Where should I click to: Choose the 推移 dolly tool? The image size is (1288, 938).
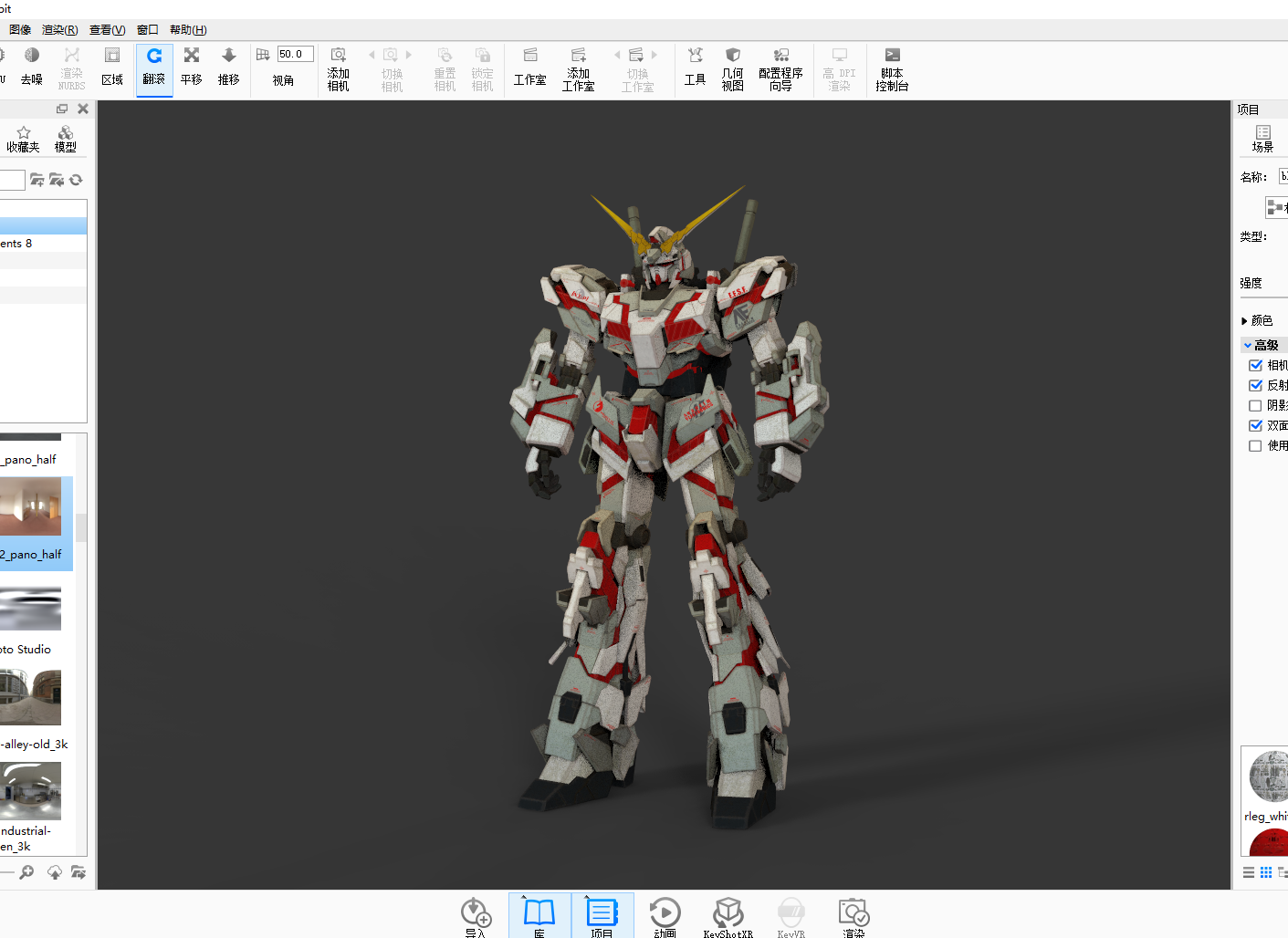(x=229, y=68)
